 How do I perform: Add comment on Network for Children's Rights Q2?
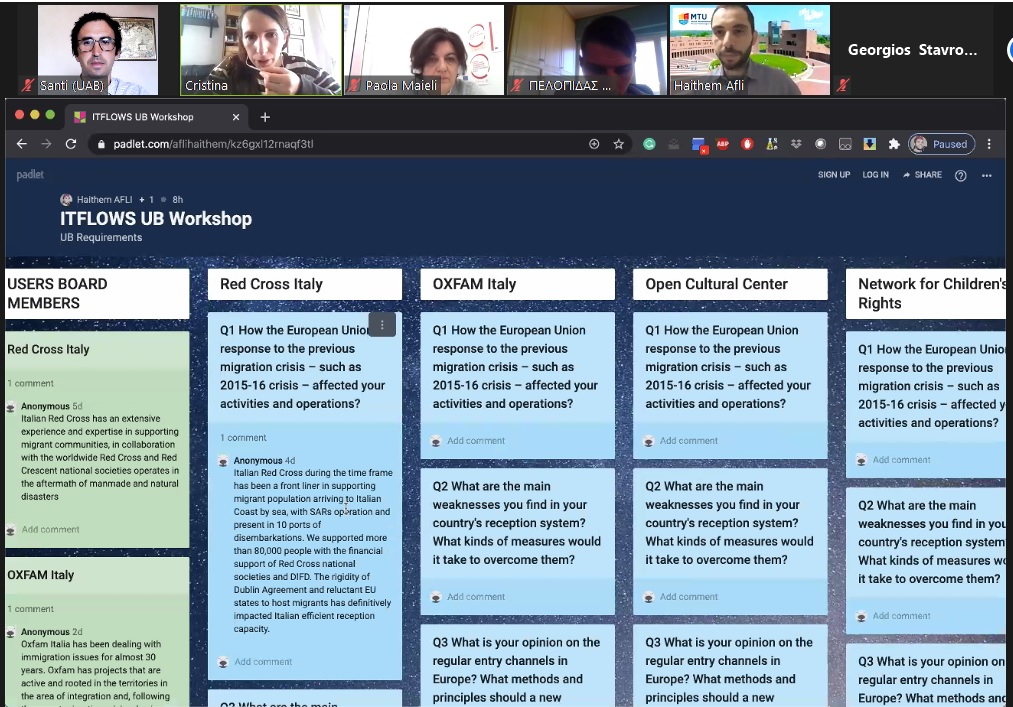901,616
